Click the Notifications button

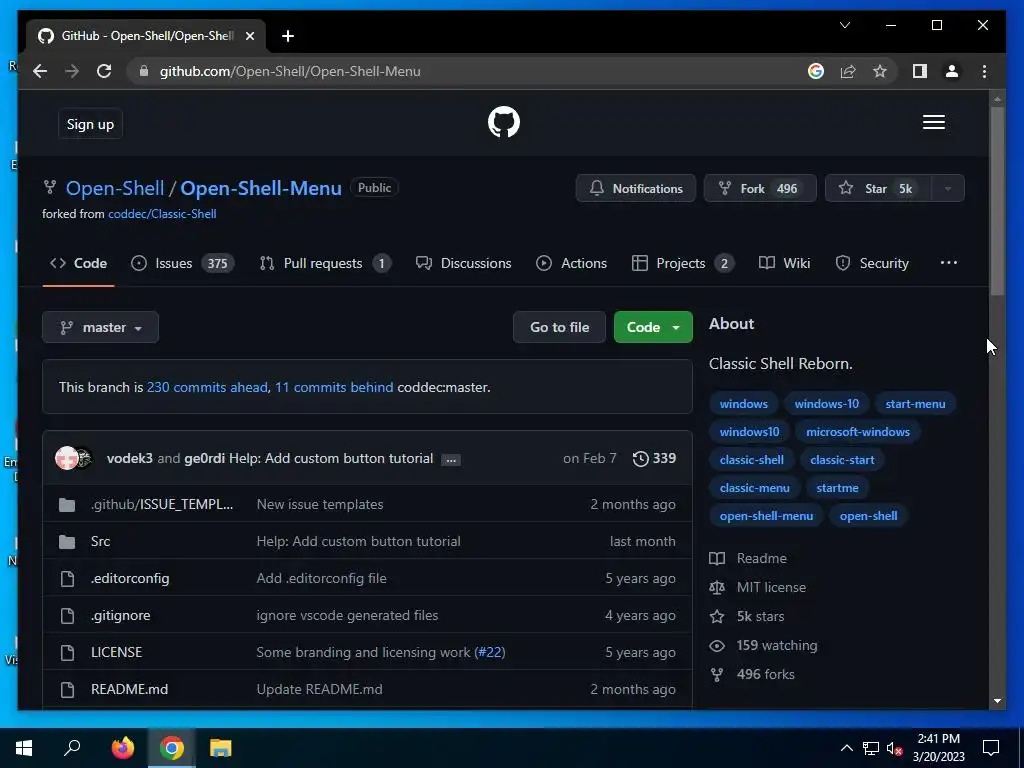pyautogui.click(x=636, y=189)
